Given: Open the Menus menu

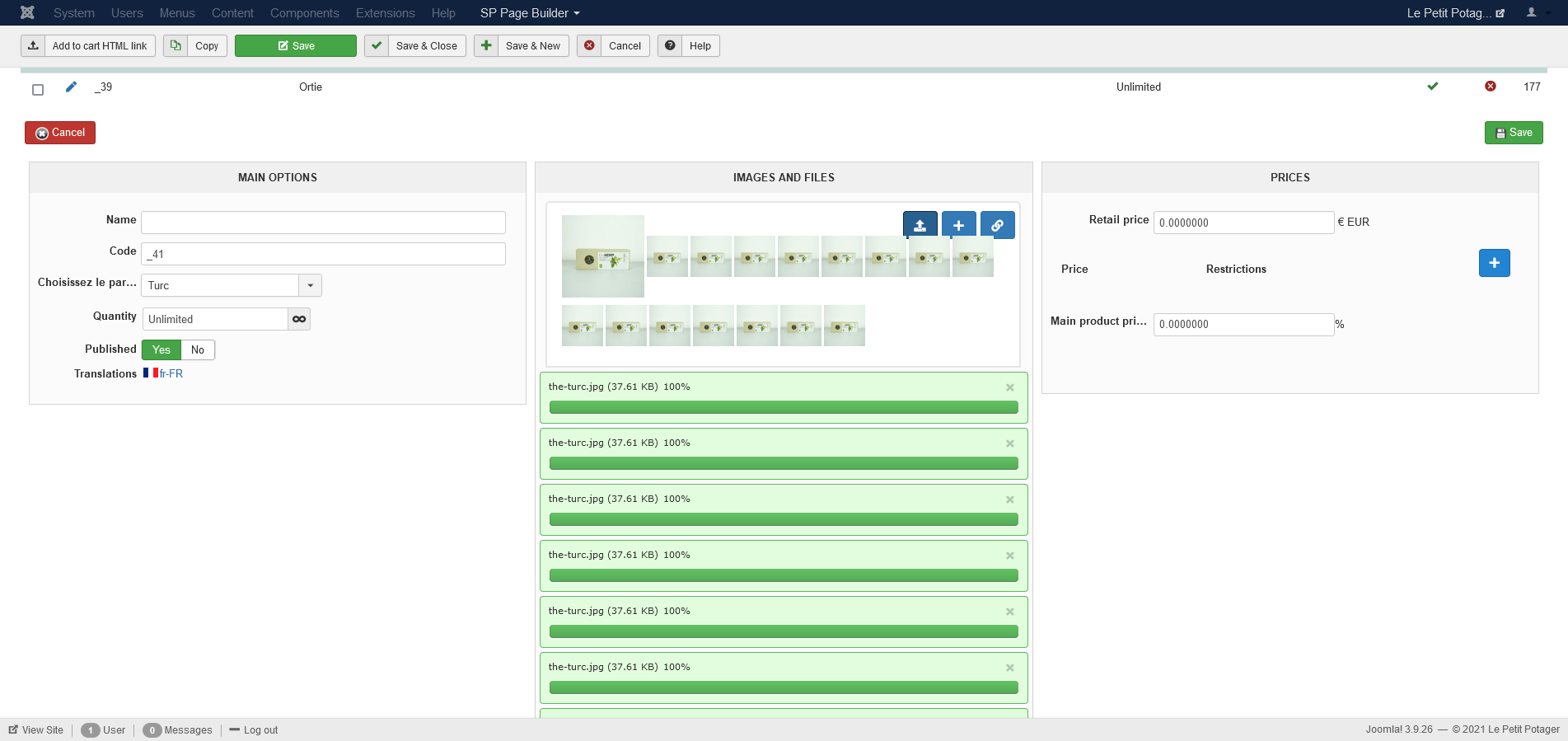Looking at the screenshot, I should coord(177,13).
